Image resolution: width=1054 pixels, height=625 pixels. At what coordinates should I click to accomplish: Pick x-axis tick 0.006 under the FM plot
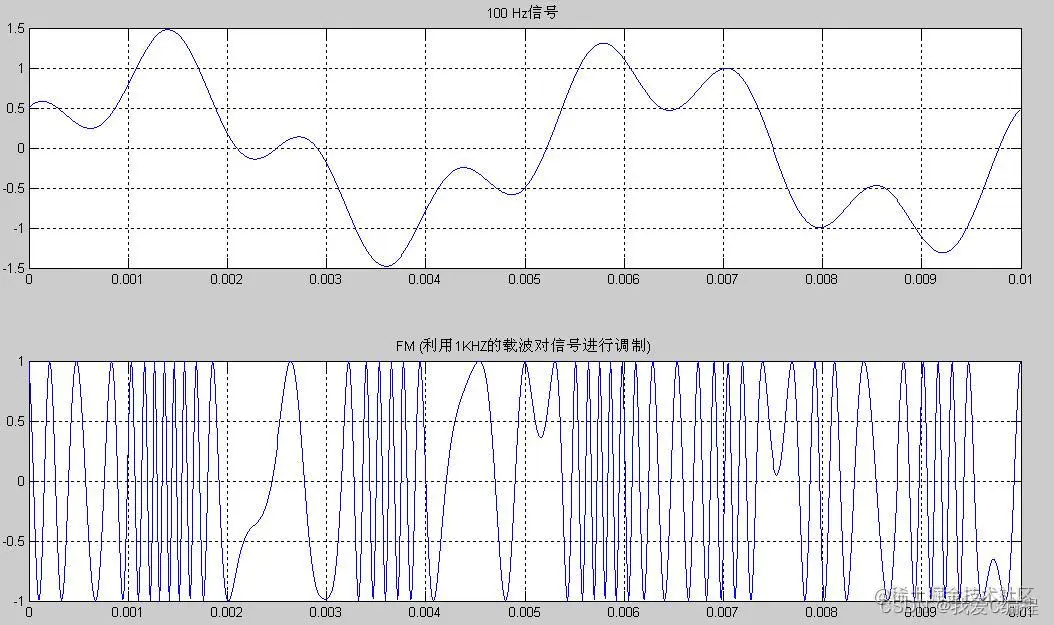pos(623,612)
